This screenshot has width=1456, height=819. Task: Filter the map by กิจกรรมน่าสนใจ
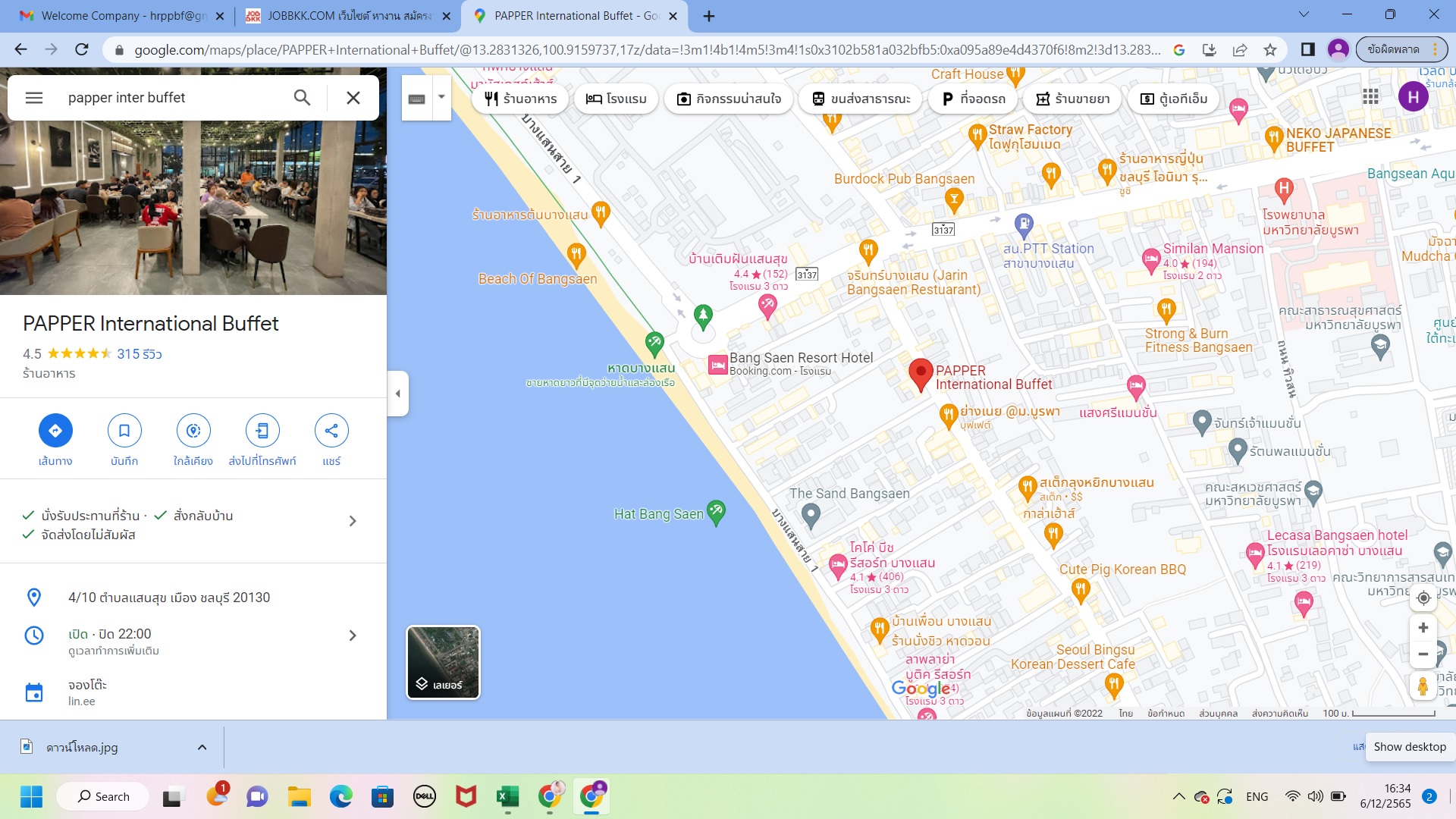pos(729,99)
